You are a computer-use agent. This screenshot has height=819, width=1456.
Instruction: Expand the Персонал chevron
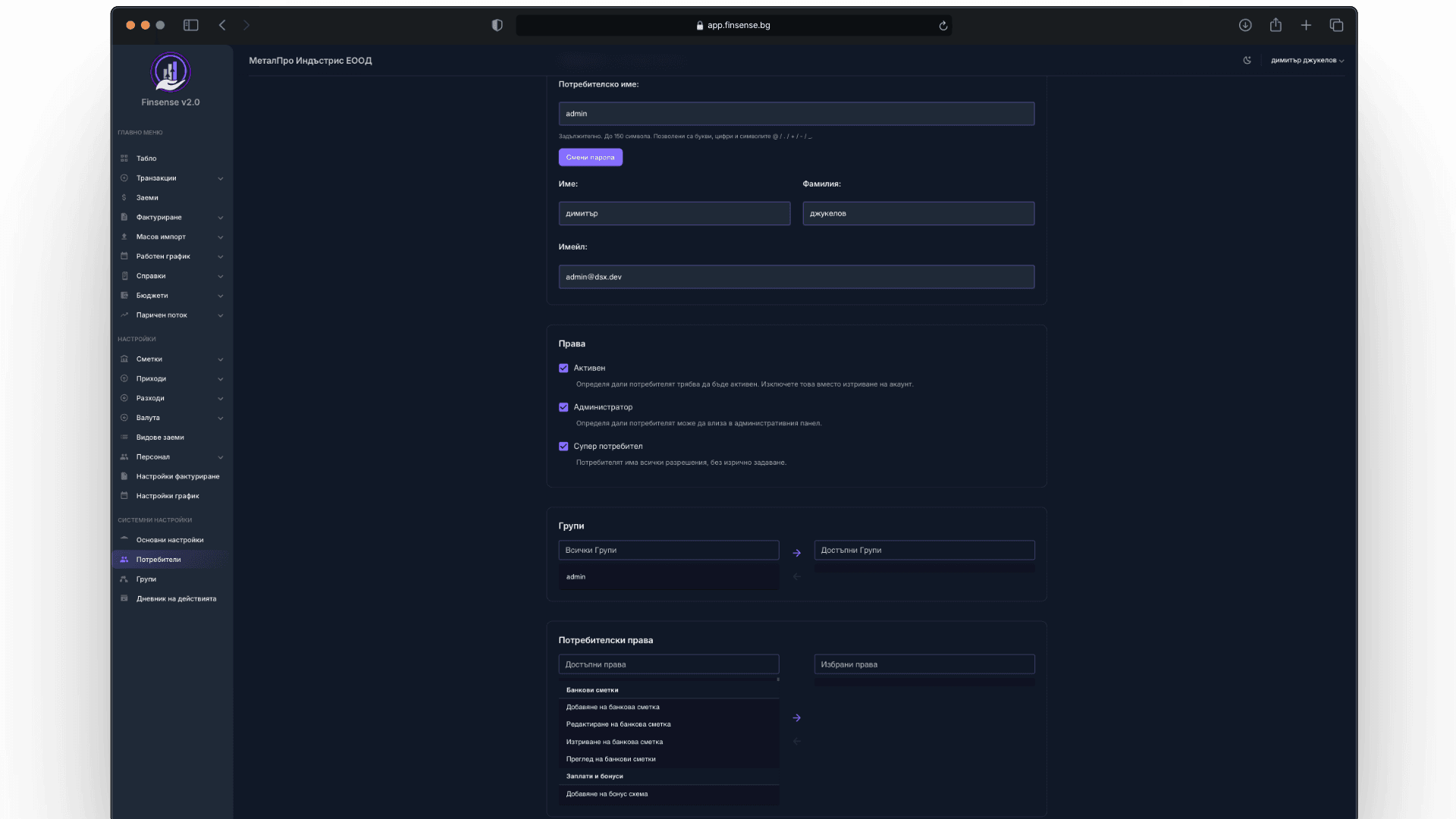point(221,457)
